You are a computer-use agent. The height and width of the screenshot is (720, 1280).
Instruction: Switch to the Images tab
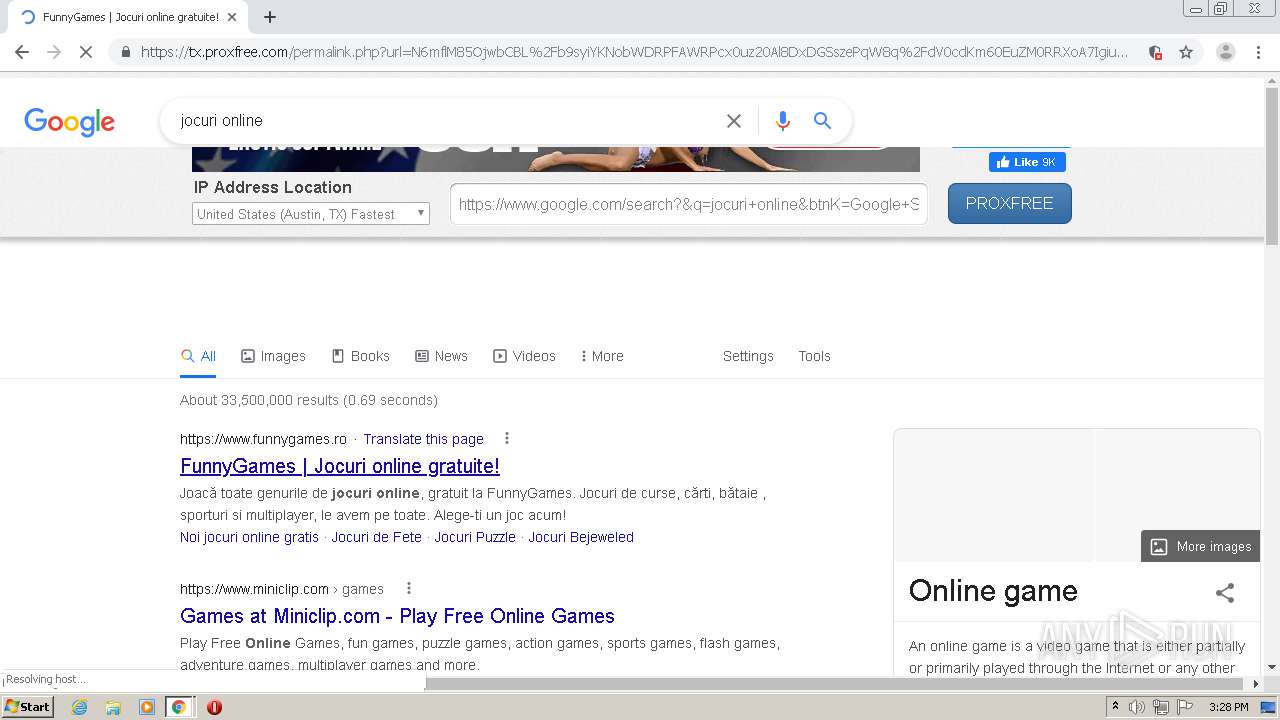273,356
